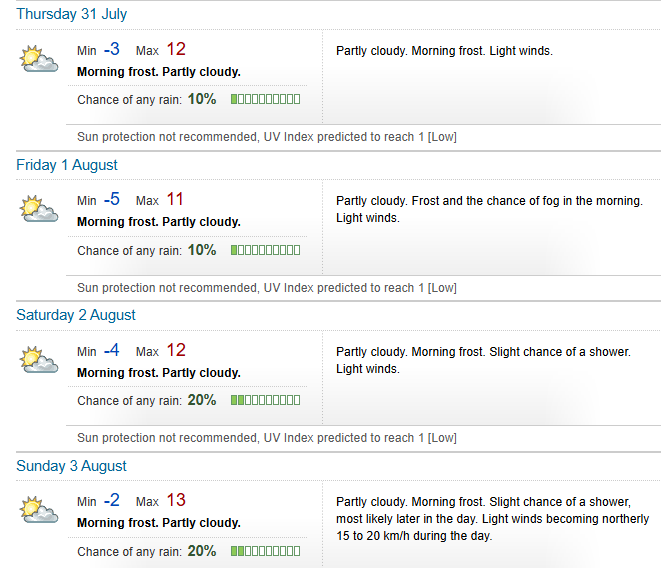661x568 pixels.
Task: Select Thursday's minimum temperature -3
Action: click(x=112, y=49)
